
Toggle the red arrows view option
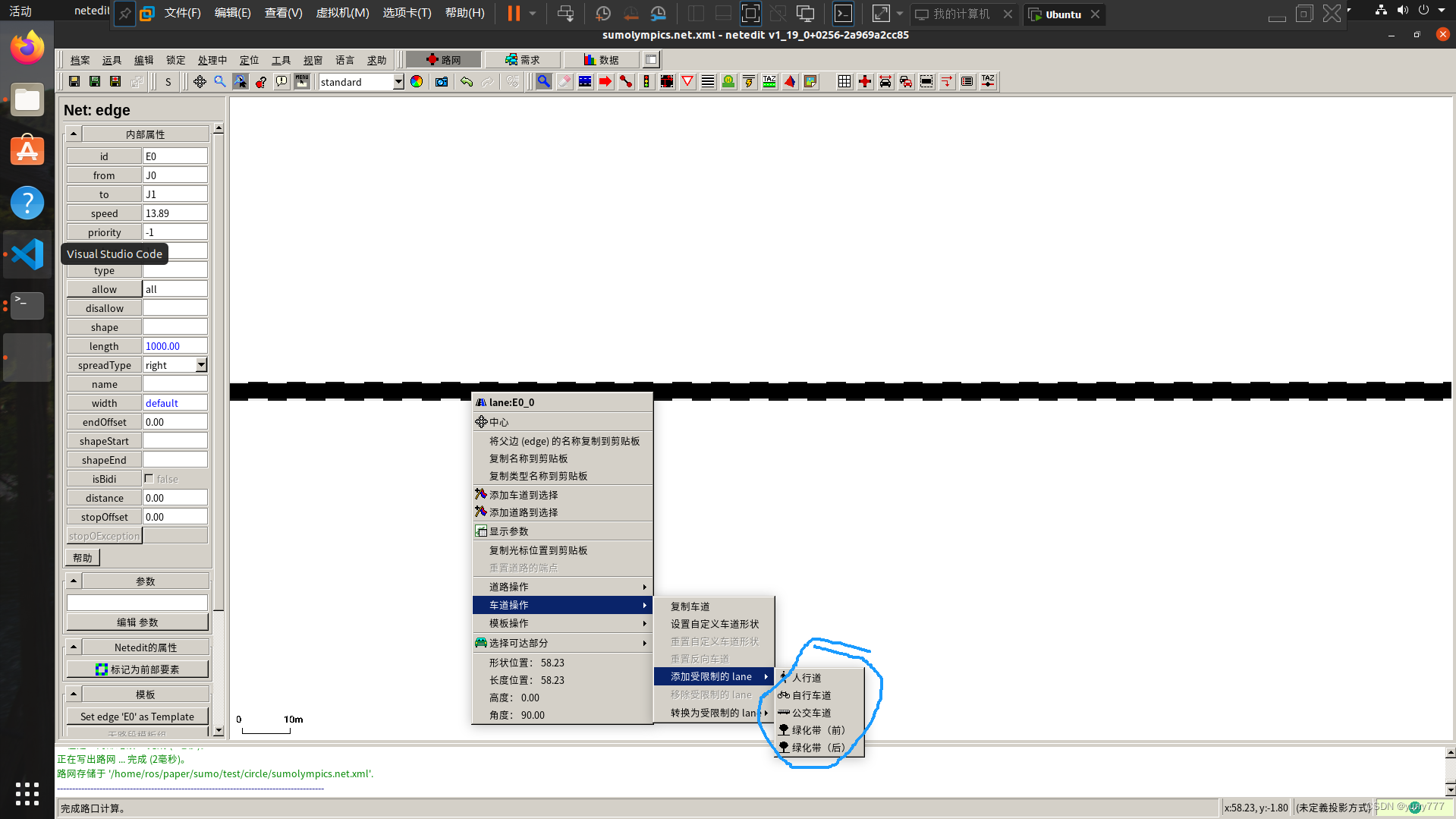click(947, 82)
